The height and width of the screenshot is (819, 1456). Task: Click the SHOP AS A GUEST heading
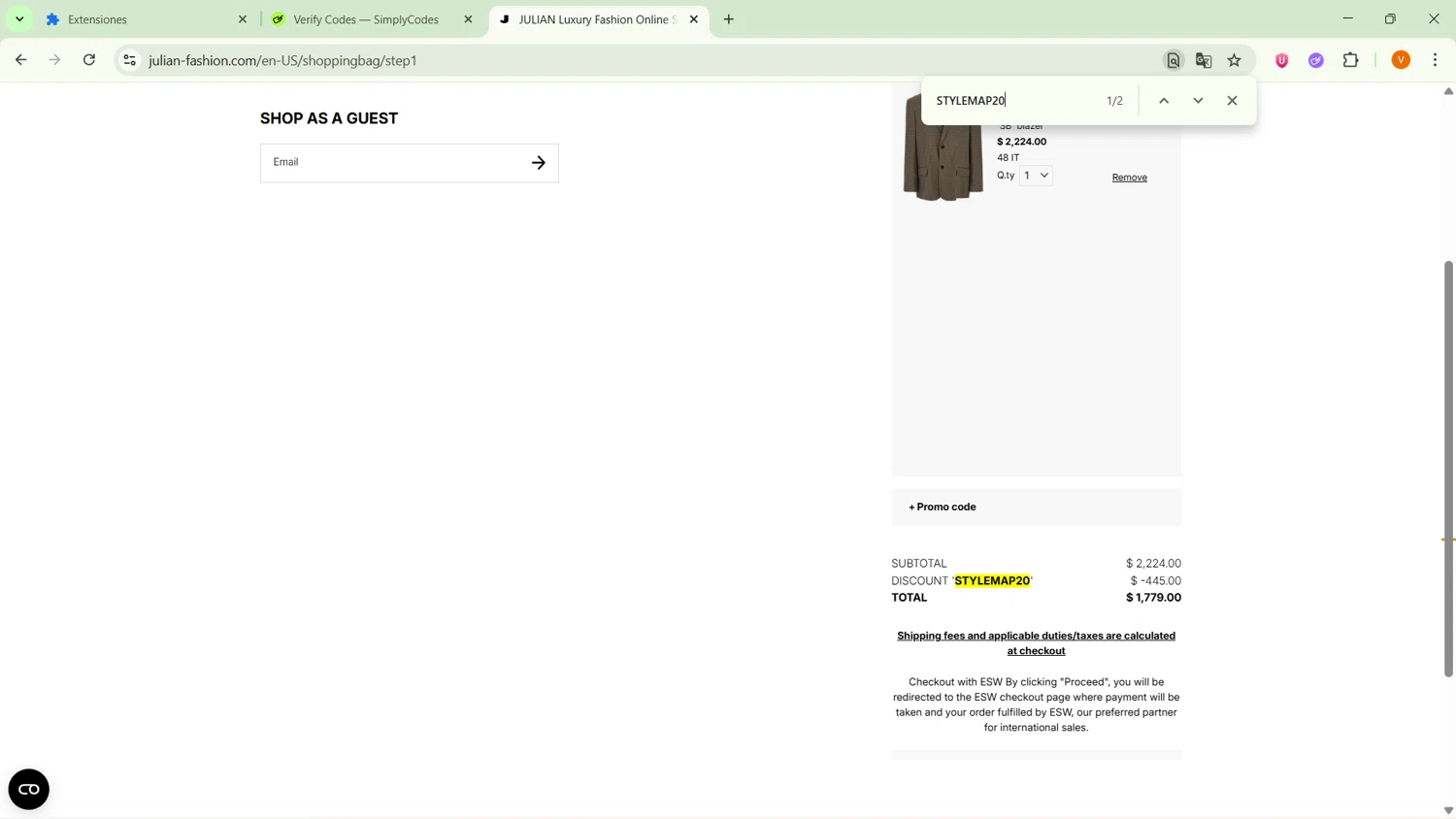(x=329, y=118)
